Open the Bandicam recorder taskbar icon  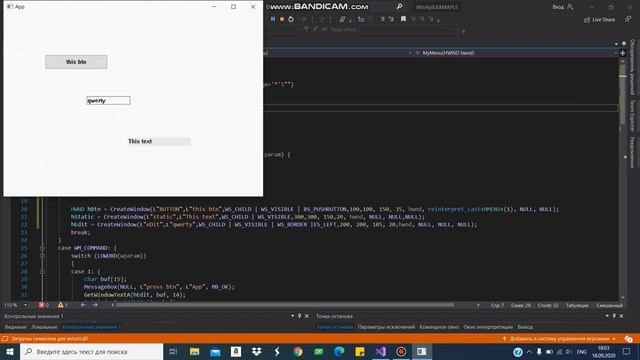(x=401, y=351)
